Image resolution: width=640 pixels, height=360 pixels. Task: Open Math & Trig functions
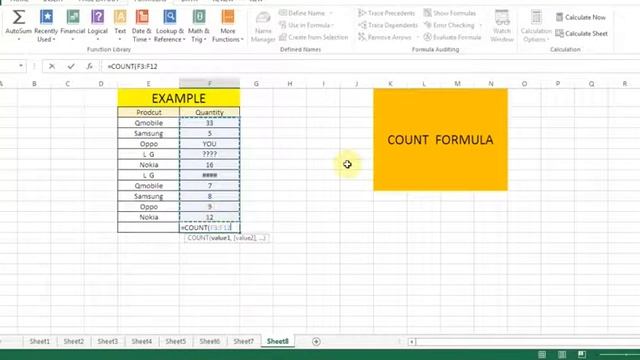pyautogui.click(x=199, y=26)
